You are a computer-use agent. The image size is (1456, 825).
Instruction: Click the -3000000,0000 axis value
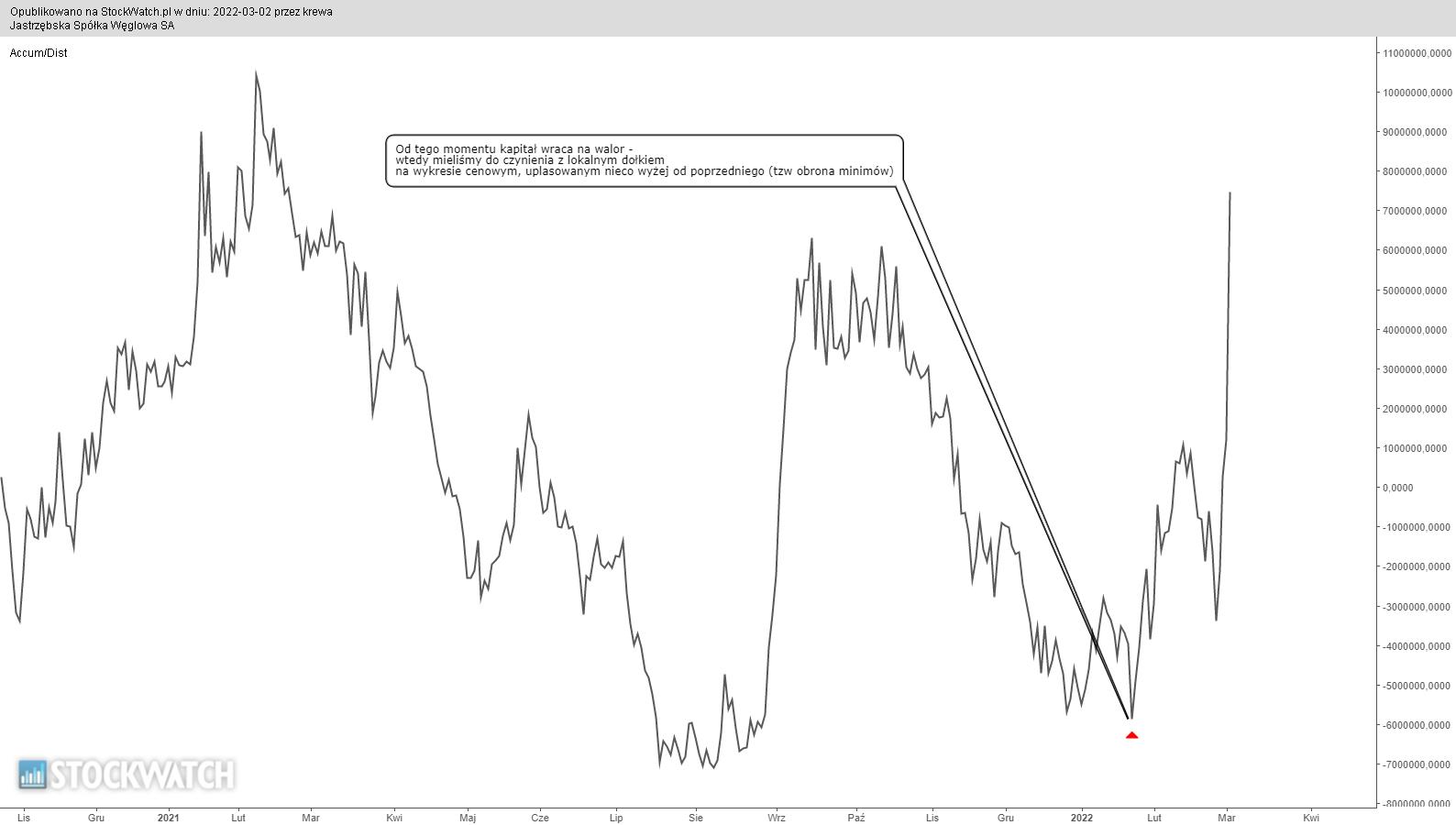pyautogui.click(x=1417, y=607)
